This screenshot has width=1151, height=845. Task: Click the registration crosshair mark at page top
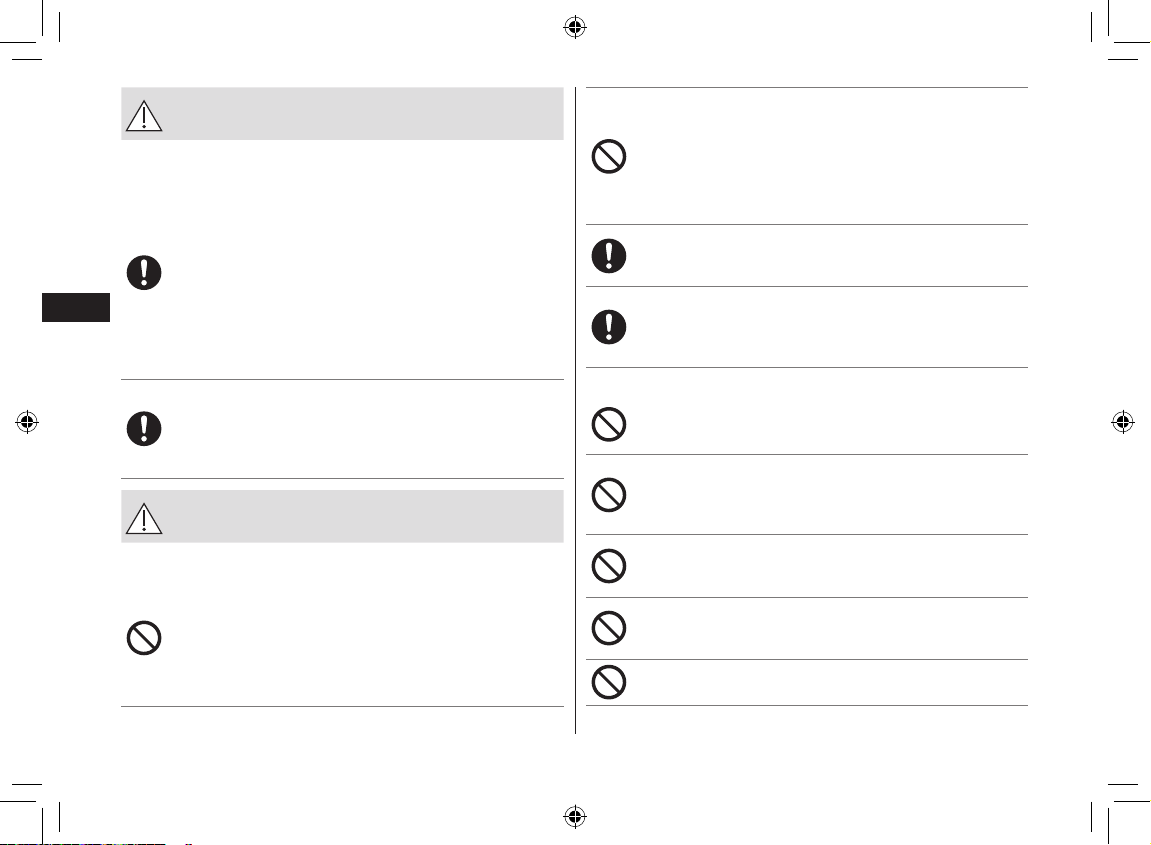[575, 28]
